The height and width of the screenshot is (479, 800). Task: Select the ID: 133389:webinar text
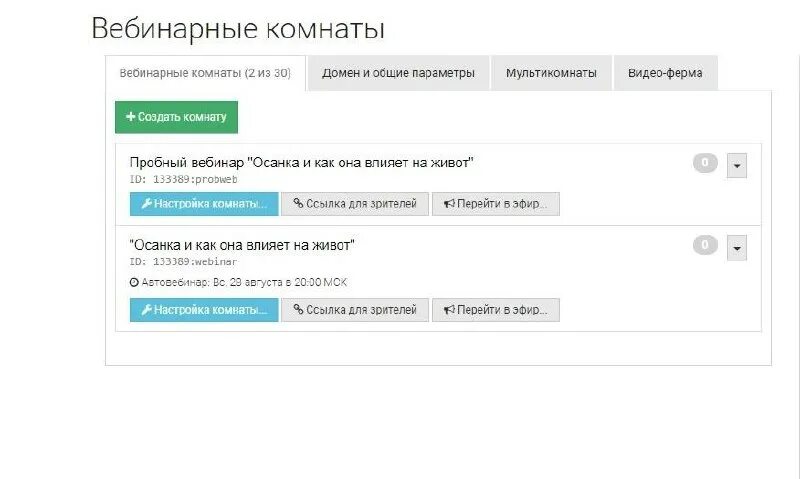click(x=184, y=261)
